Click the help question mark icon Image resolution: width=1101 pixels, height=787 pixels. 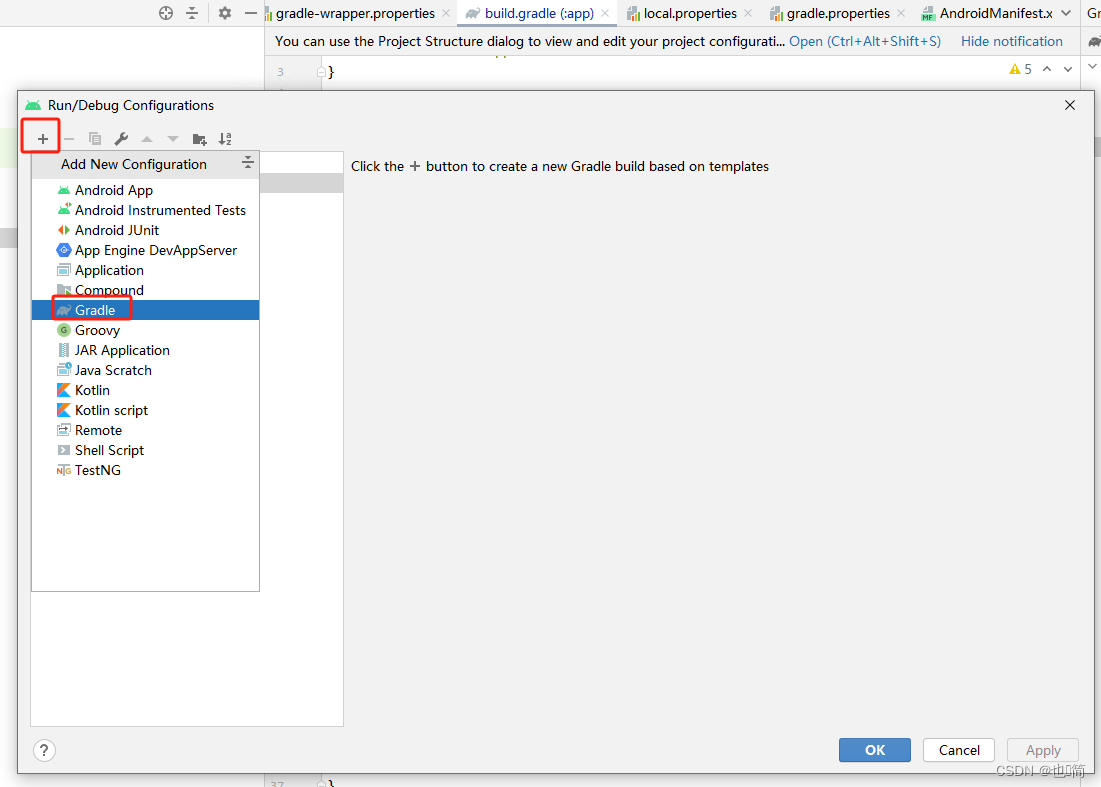(x=44, y=750)
